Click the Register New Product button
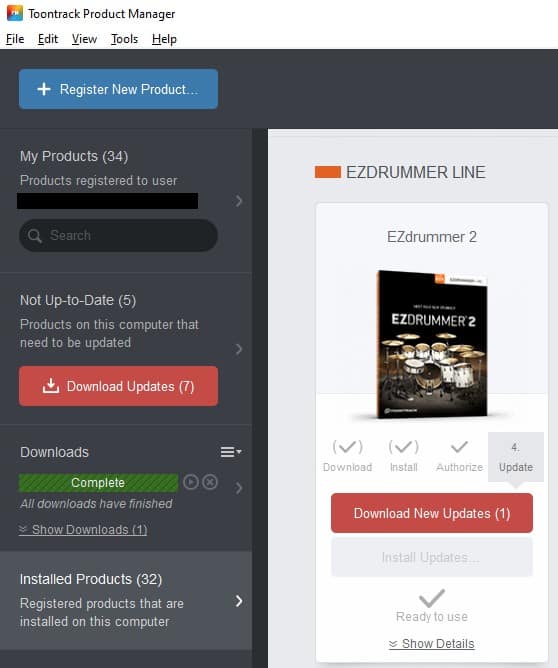The image size is (558, 668). [x=118, y=89]
